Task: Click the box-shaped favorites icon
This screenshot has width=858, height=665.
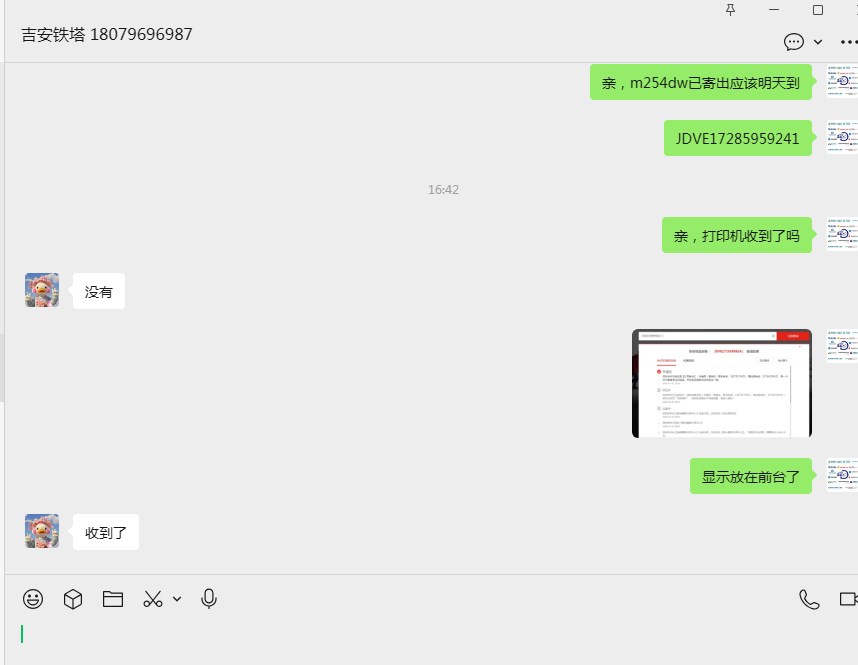Action: click(x=73, y=599)
